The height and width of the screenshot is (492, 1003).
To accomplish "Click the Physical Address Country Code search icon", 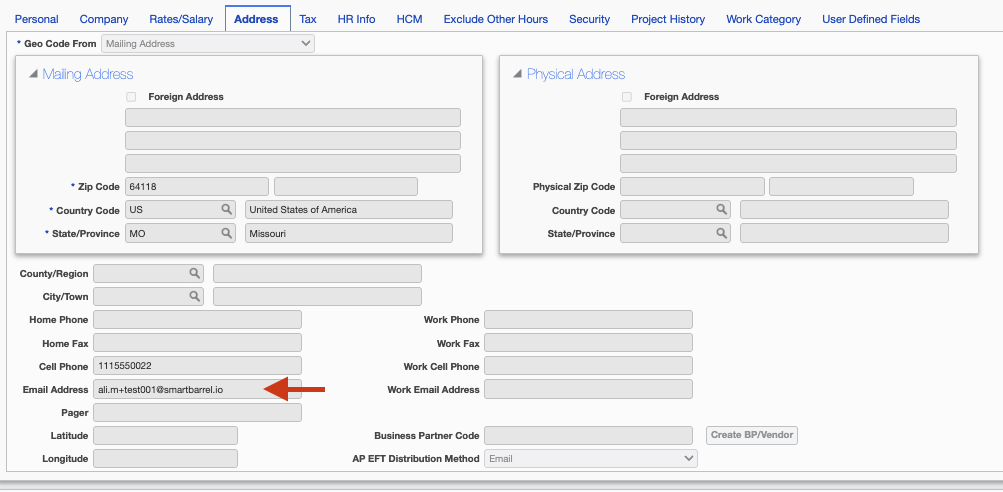I will pos(722,210).
